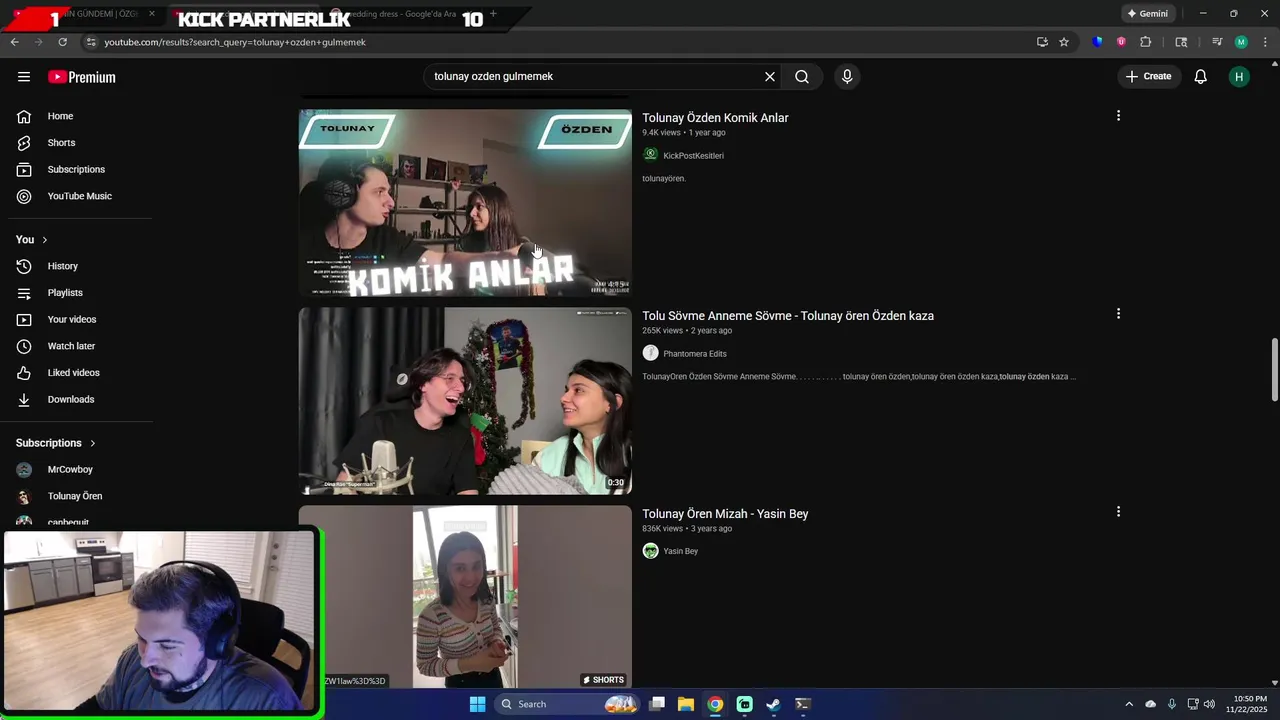Open a new Chrome tab
Viewport: 1280px width, 720px height.
(493, 14)
